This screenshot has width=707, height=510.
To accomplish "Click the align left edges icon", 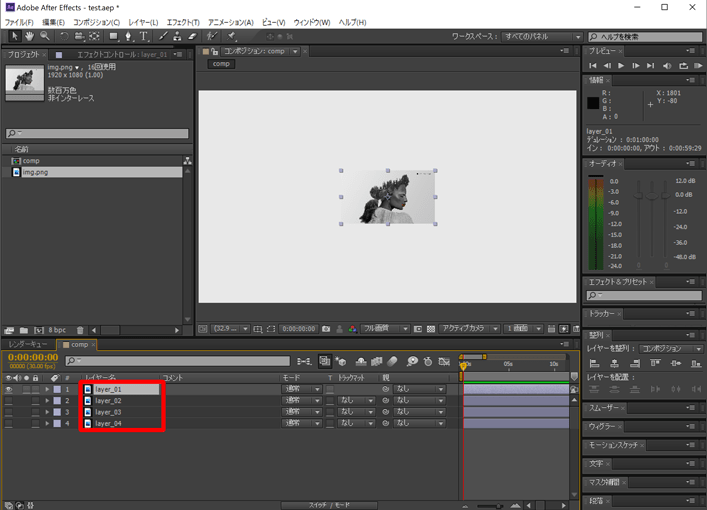I will click(595, 363).
